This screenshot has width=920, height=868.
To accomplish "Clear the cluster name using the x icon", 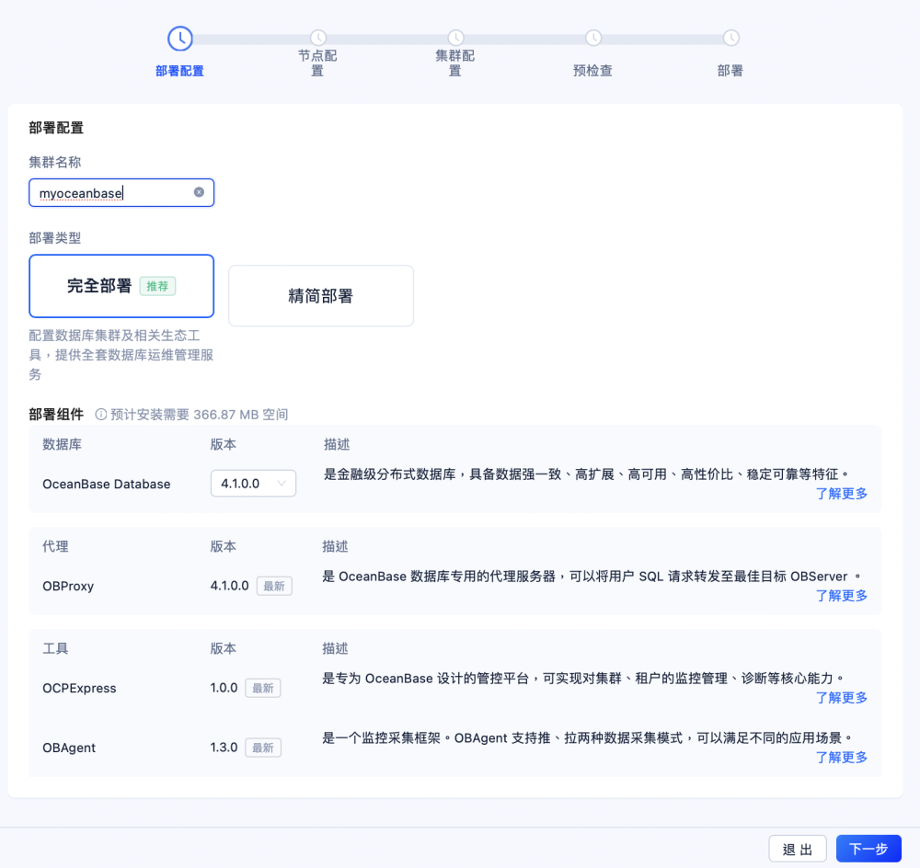I will pos(198,192).
